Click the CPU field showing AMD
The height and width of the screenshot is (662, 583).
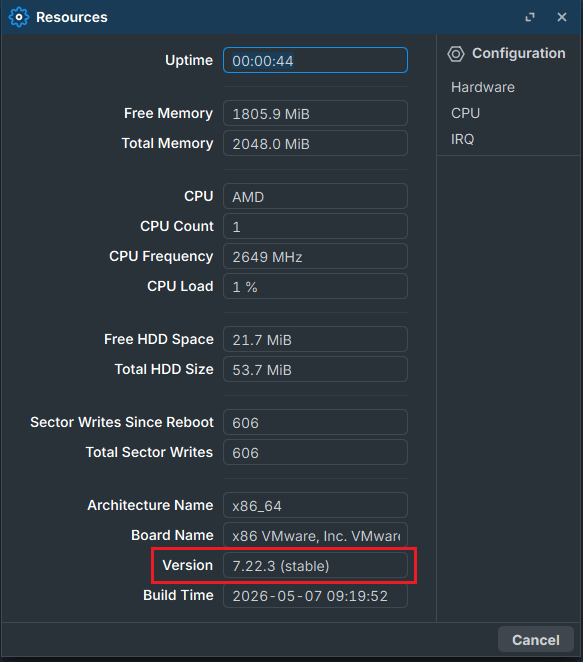[x=315, y=196]
